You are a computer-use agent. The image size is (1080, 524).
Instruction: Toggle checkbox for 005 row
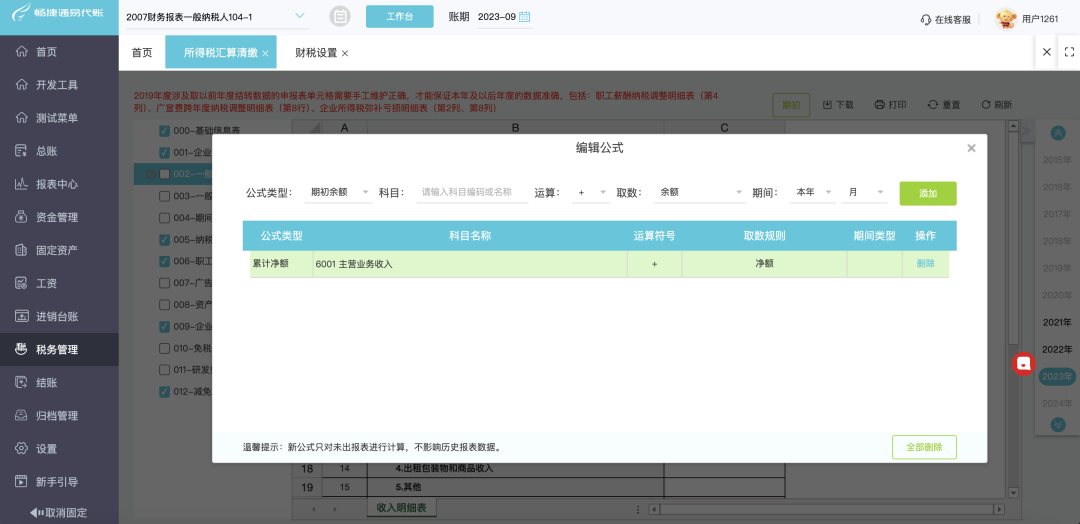pos(164,240)
